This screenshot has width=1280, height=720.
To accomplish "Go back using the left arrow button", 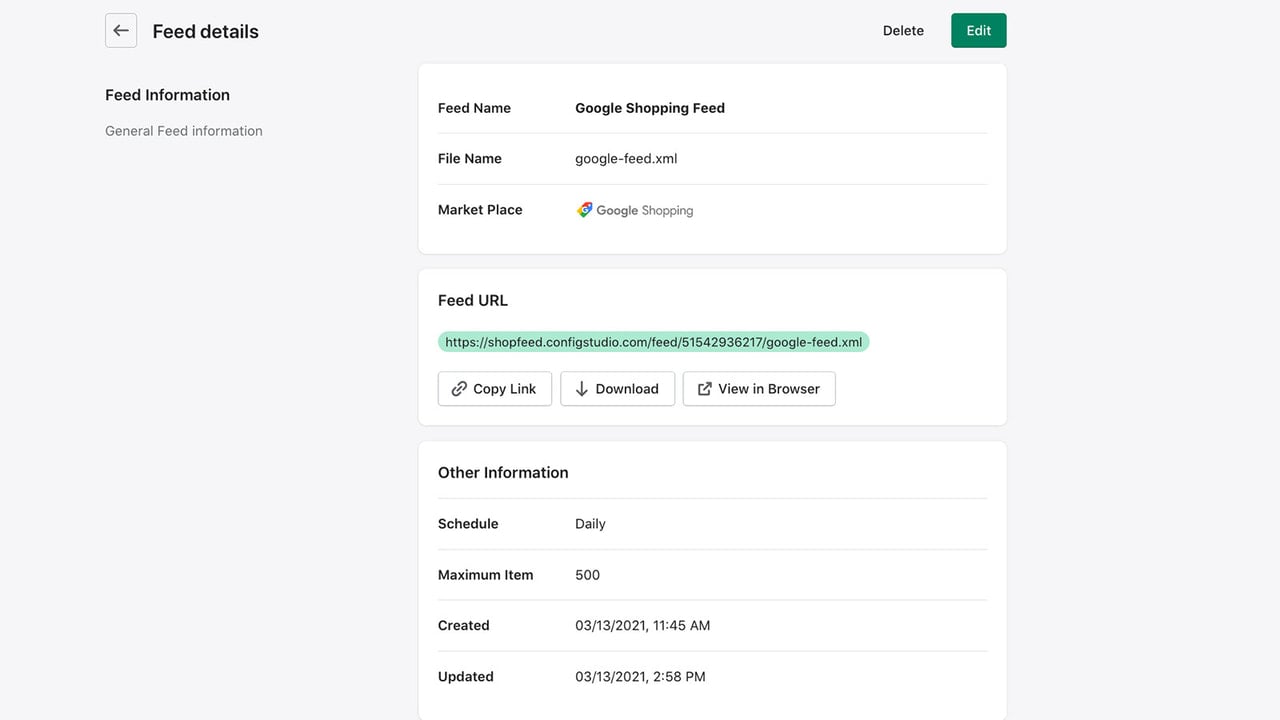I will (x=121, y=31).
